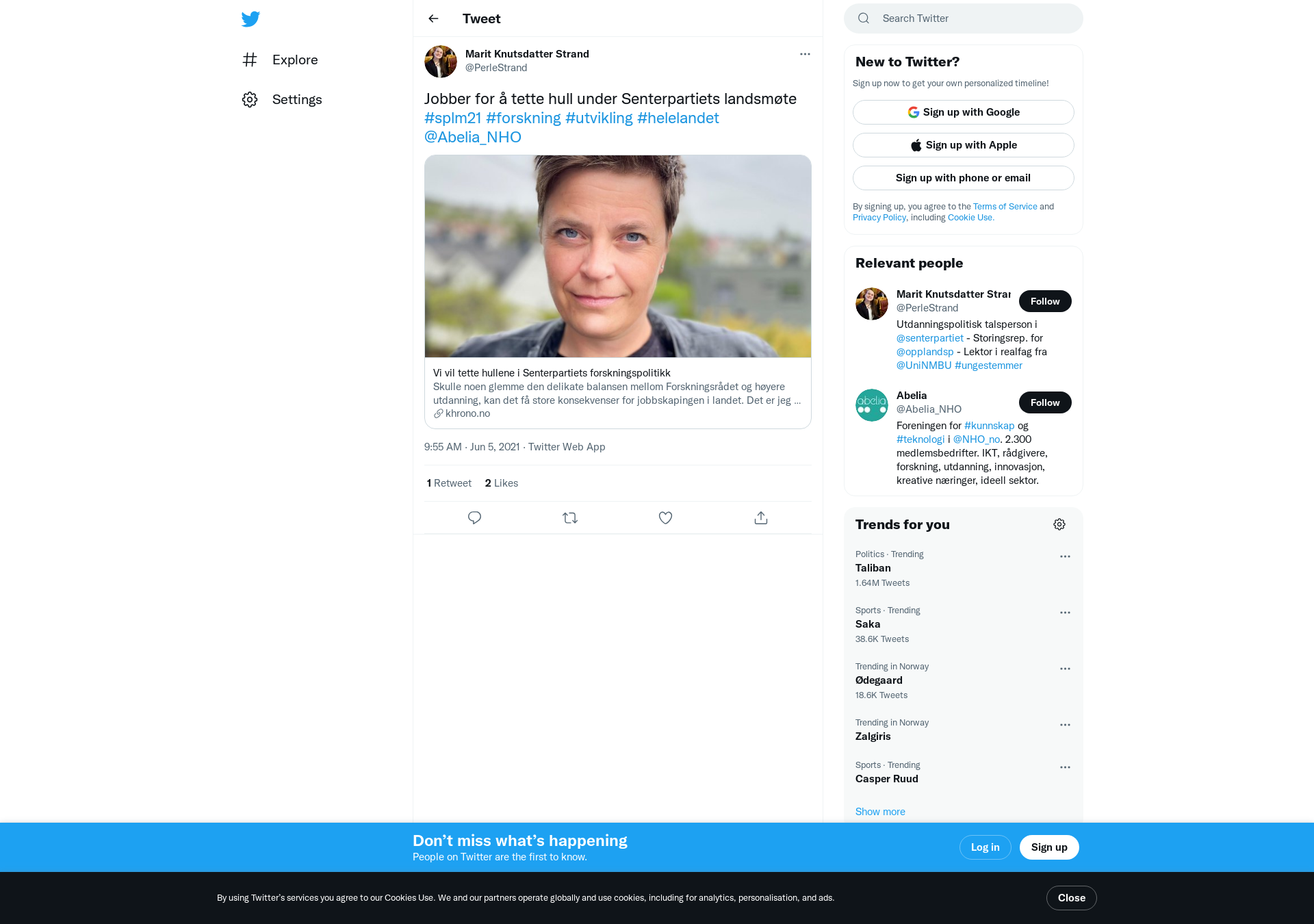Like the tweet with the heart icon

tap(665, 518)
